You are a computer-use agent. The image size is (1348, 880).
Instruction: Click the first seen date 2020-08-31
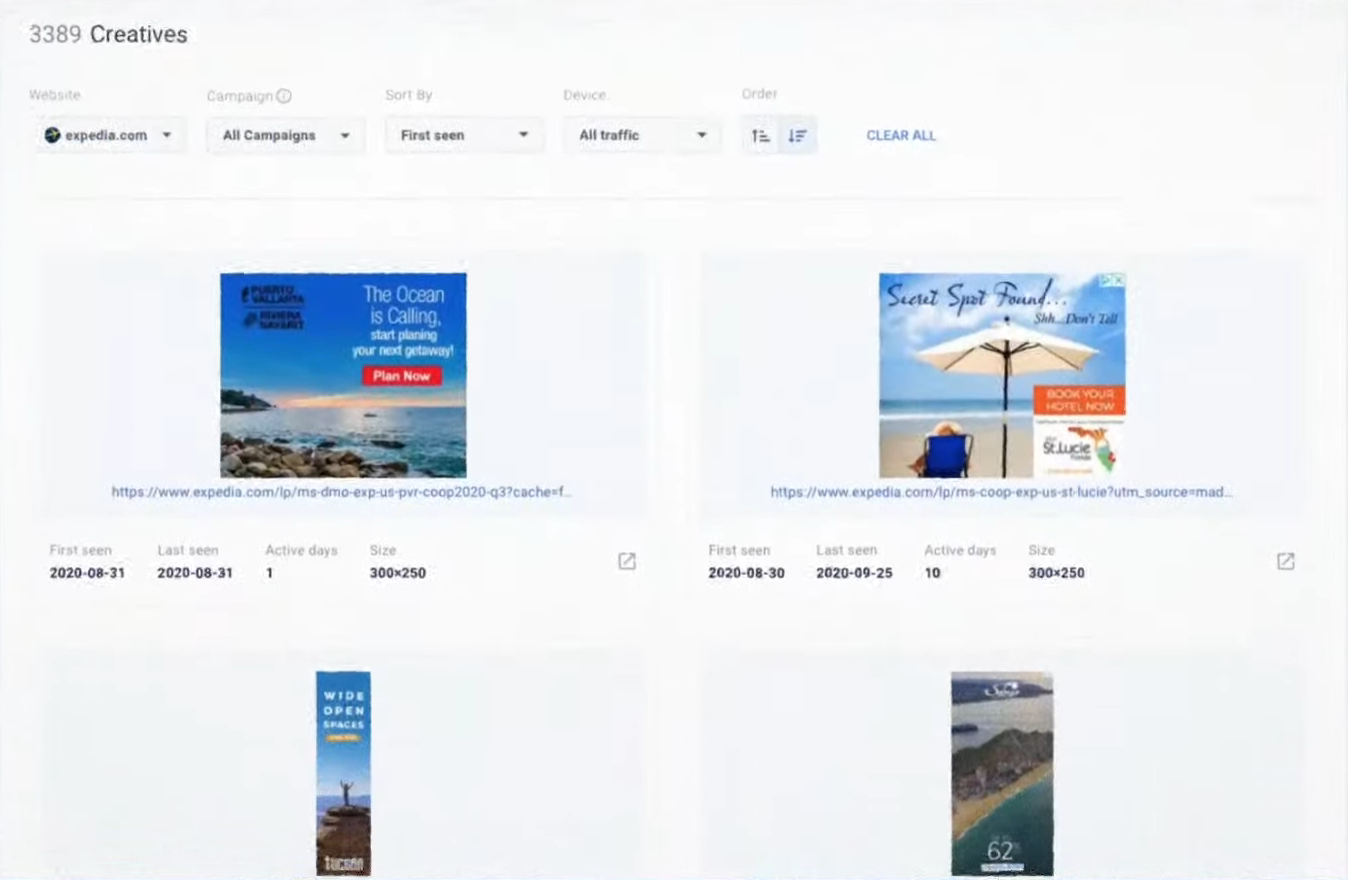[x=87, y=573]
